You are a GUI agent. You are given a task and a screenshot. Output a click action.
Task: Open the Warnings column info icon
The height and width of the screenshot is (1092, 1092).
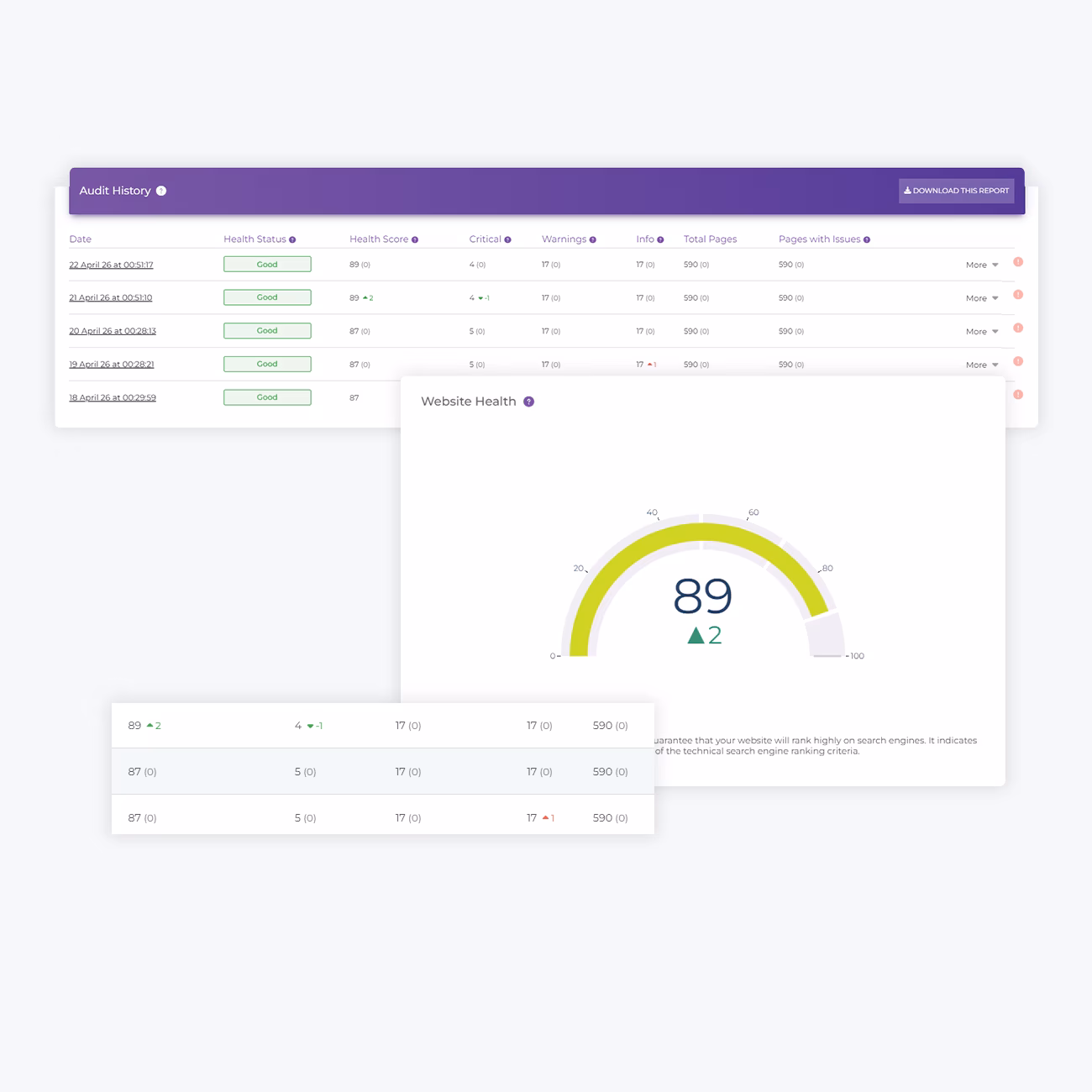[x=593, y=240]
